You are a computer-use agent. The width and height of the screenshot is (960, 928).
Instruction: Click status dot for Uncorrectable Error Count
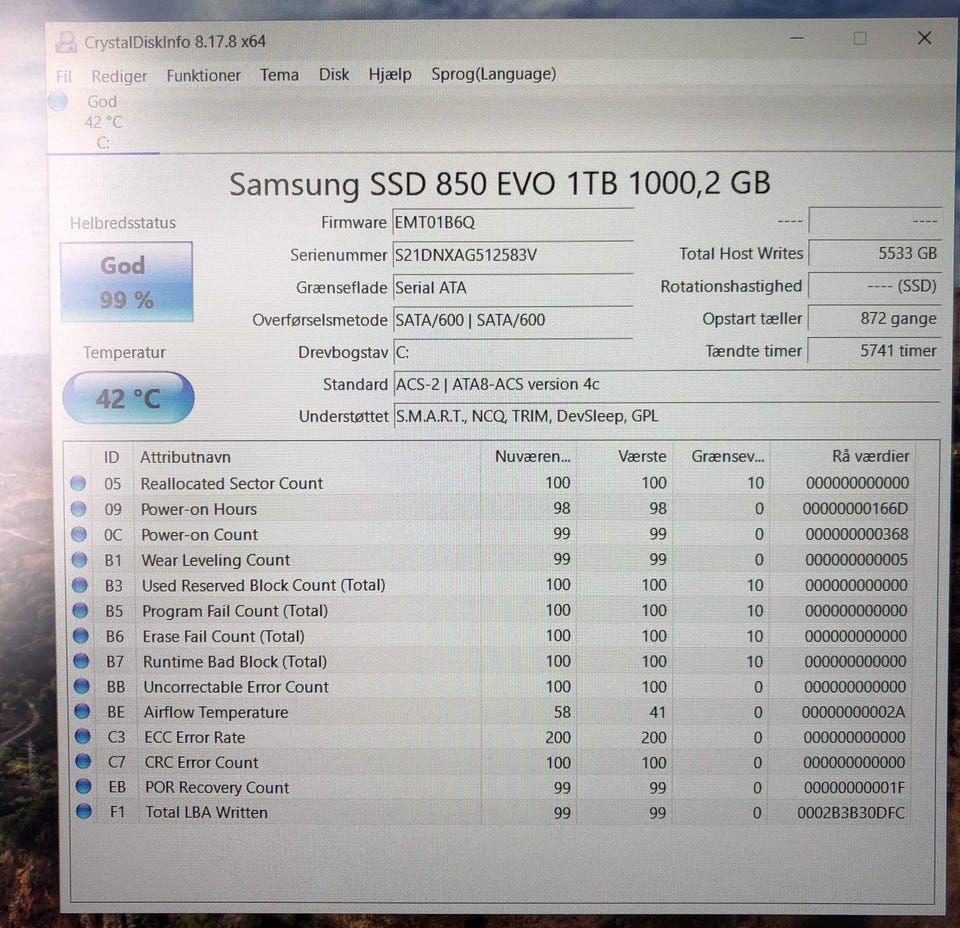pyautogui.click(x=81, y=687)
